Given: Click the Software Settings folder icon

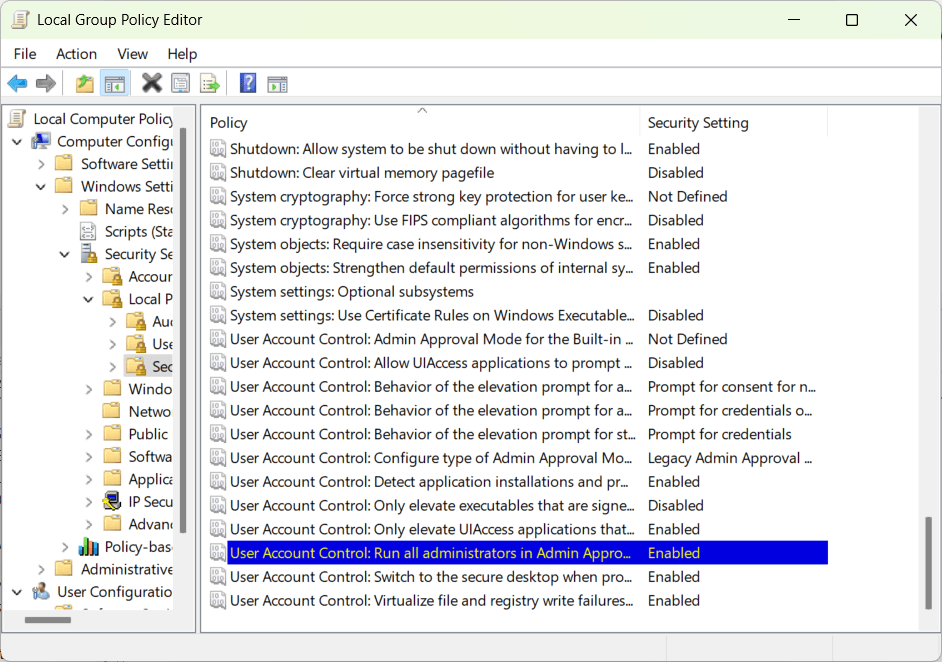Looking at the screenshot, I should (x=63, y=163).
